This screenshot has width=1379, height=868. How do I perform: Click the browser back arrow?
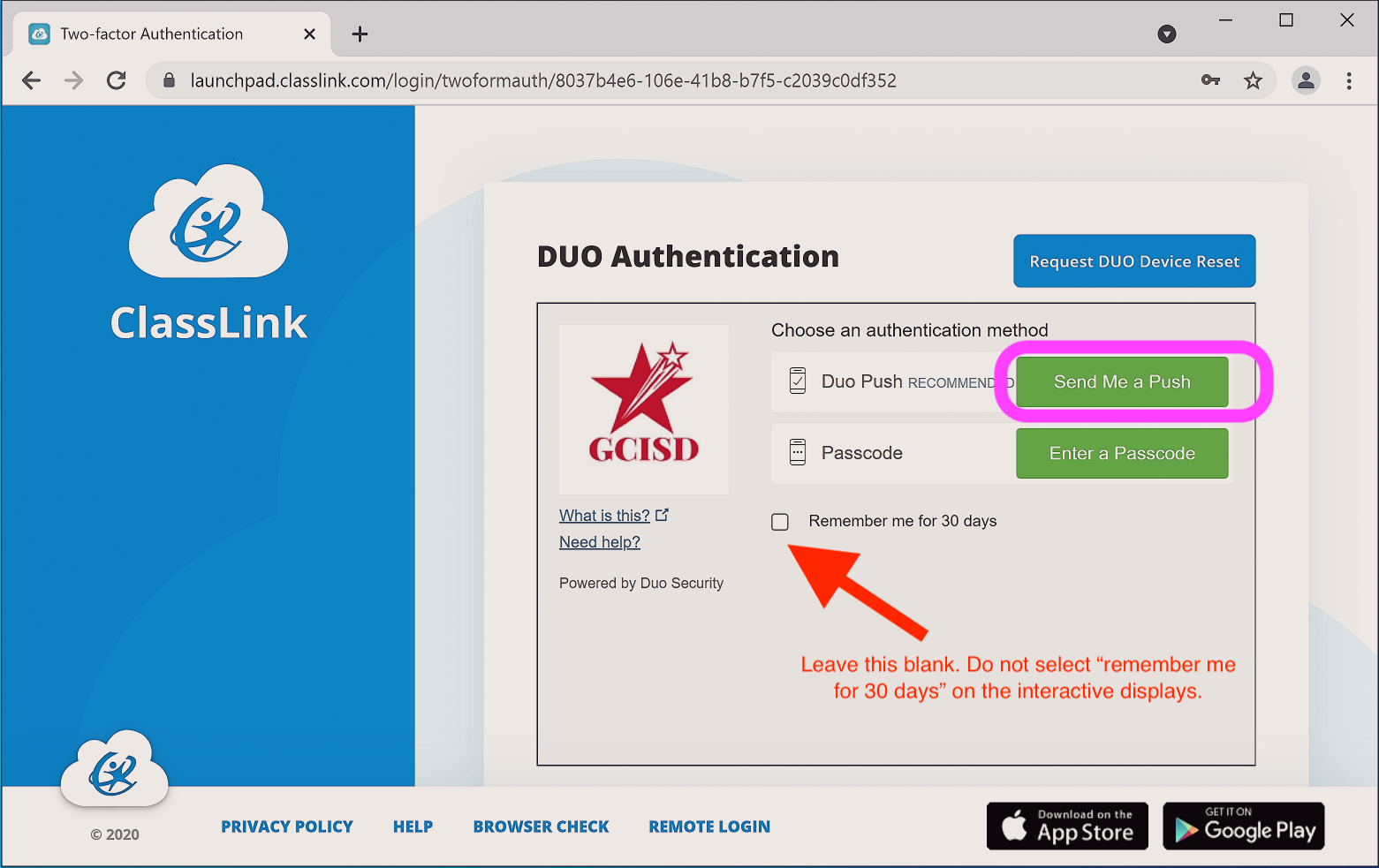pyautogui.click(x=32, y=80)
